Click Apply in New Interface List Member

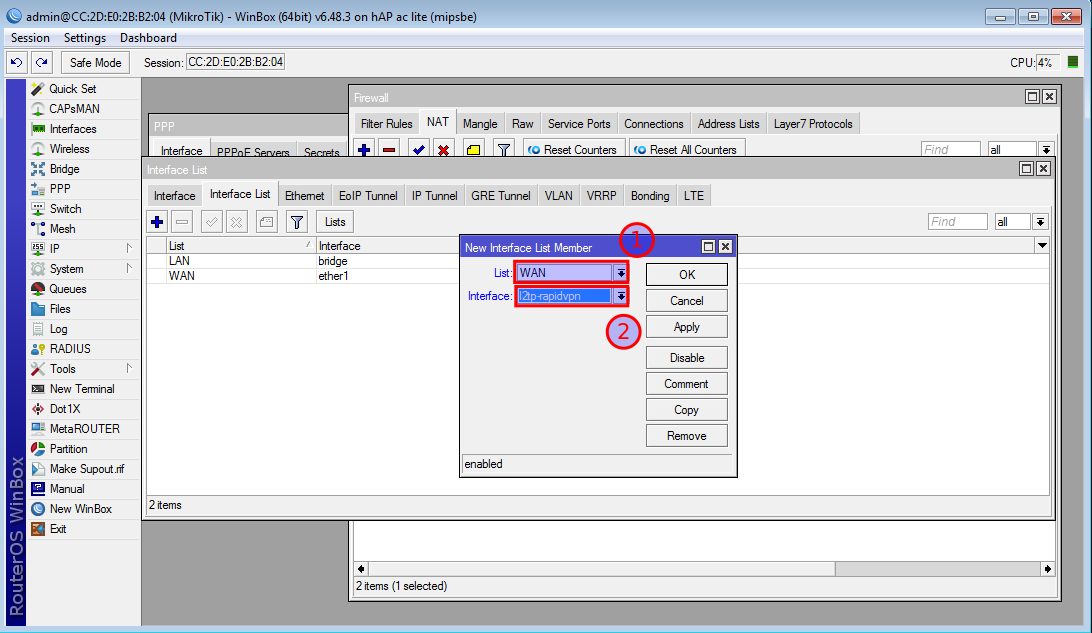(x=687, y=327)
